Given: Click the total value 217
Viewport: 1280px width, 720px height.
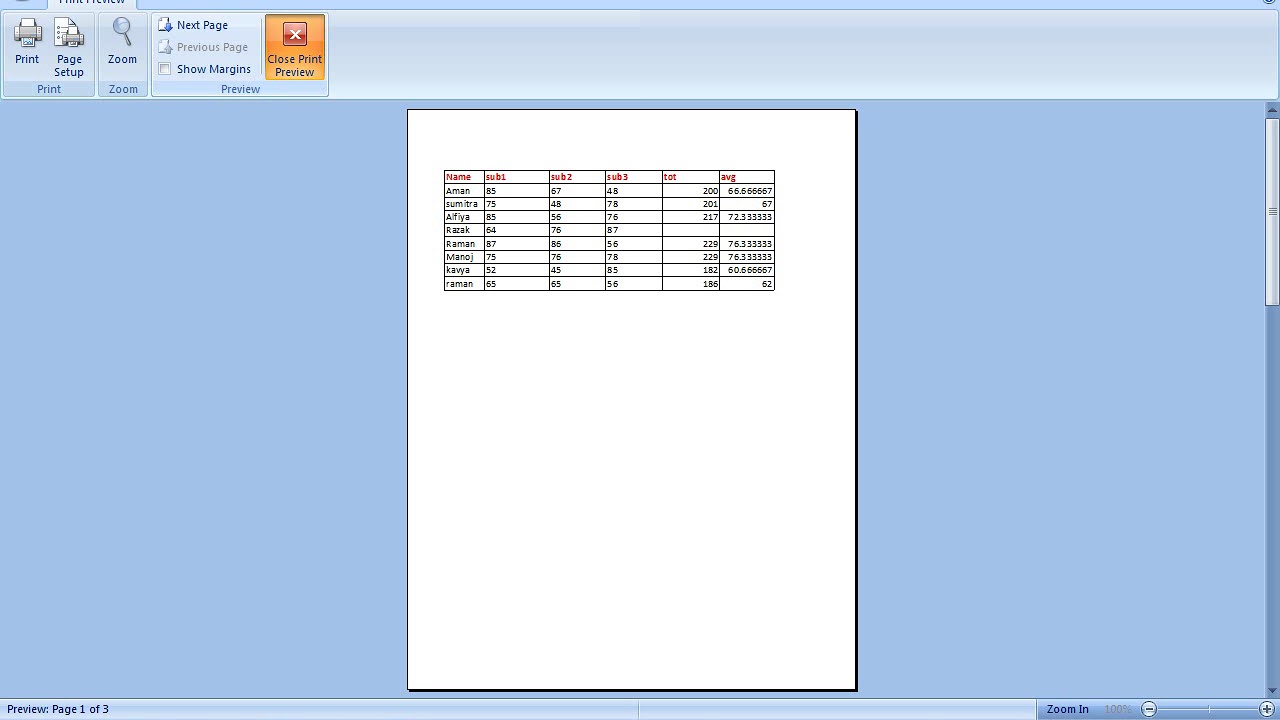Looking at the screenshot, I should click(710, 217).
